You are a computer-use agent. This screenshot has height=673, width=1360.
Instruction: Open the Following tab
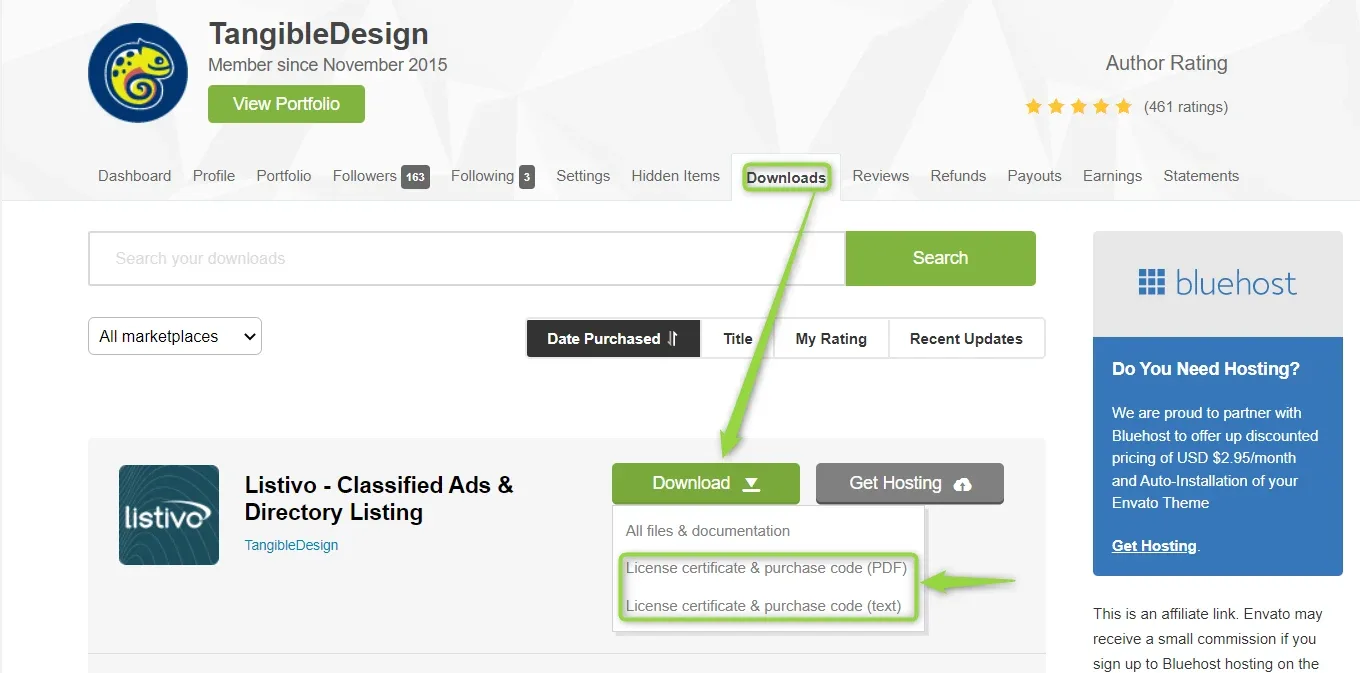[482, 176]
